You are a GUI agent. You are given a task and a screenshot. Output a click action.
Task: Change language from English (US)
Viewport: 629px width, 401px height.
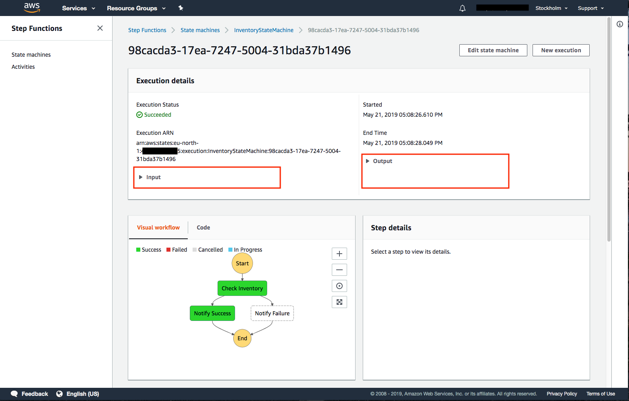(78, 394)
